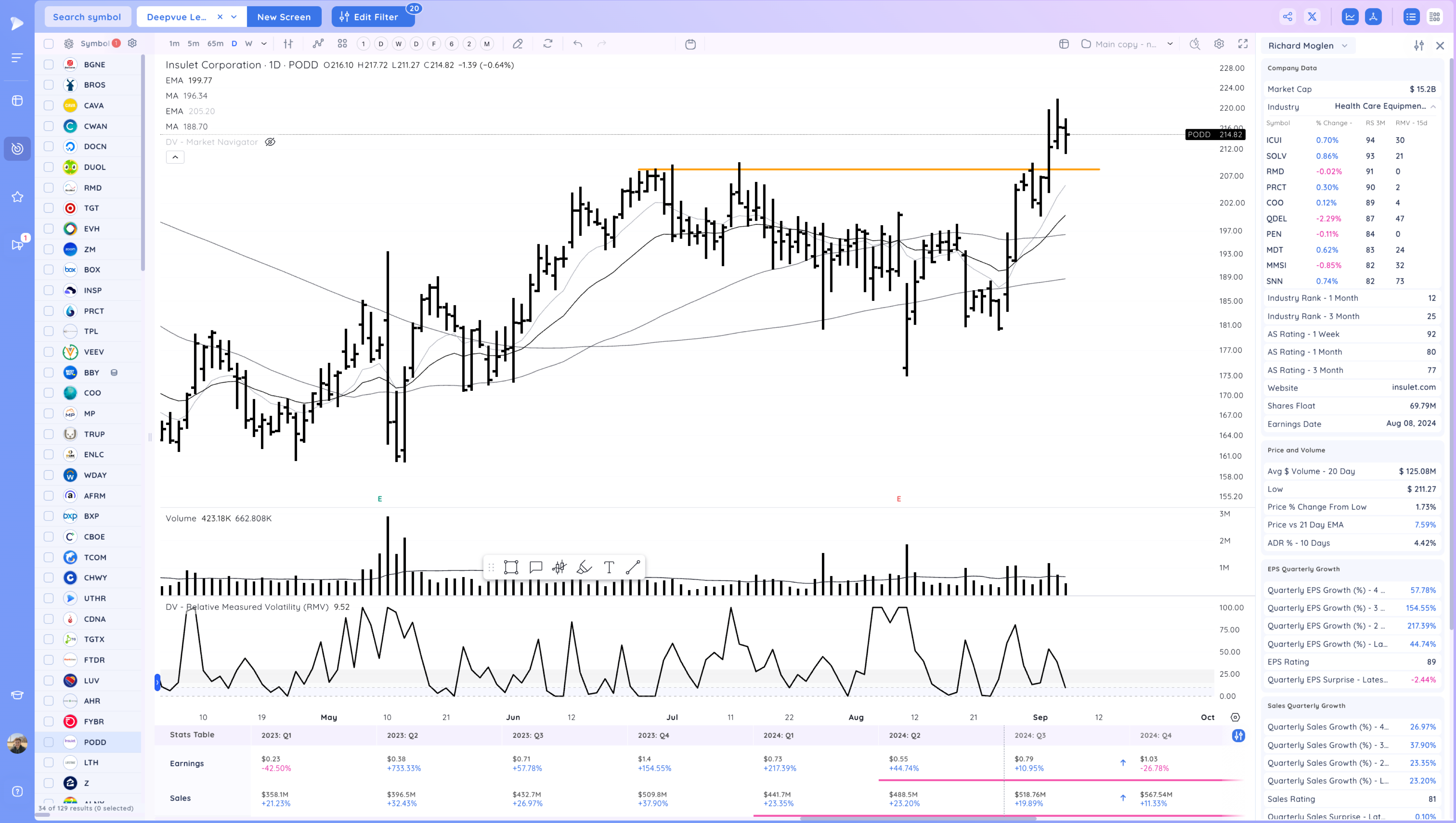Open the indicators icon in chart toolbar
Image resolution: width=1456 pixels, height=823 pixels.
(x=318, y=44)
